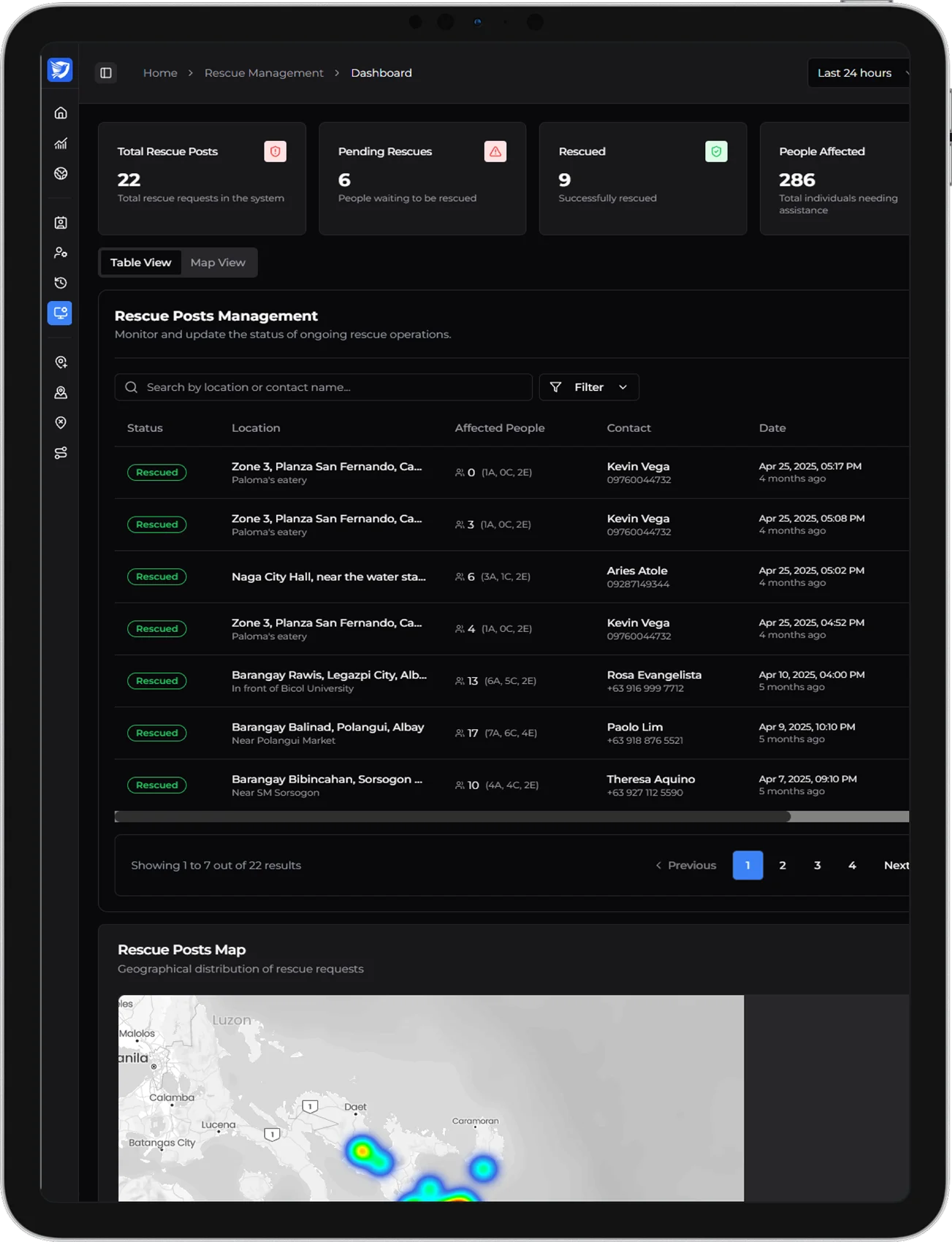Open the history clock icon
The image size is (952, 1242).
click(61, 283)
